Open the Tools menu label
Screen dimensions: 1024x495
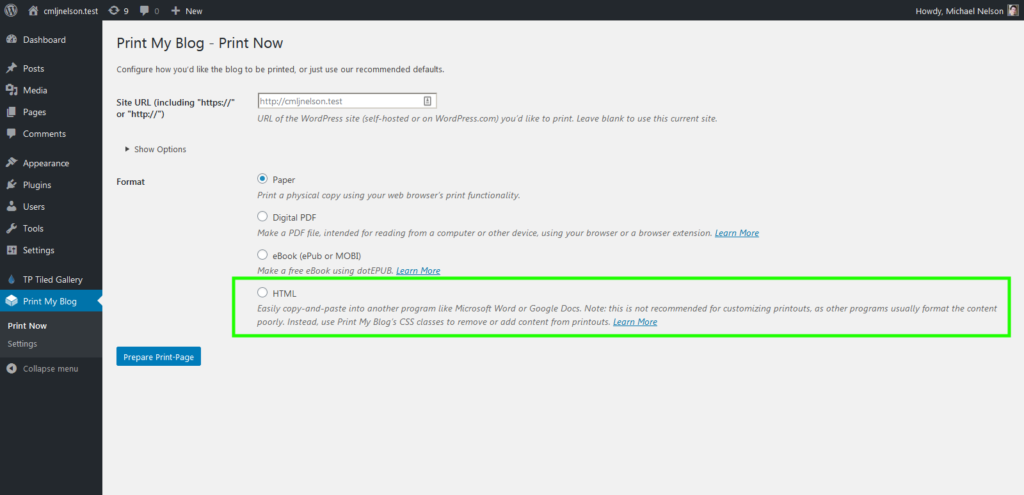pos(33,229)
